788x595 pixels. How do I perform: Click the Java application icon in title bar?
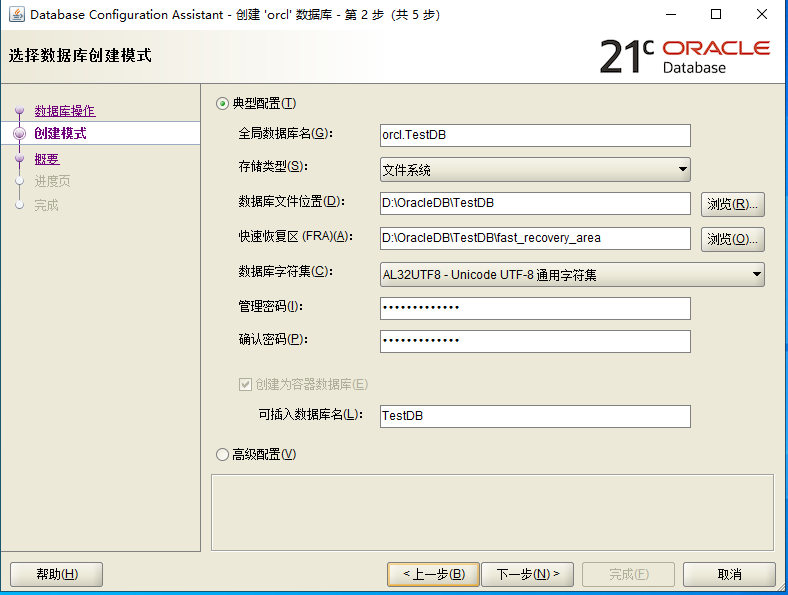(x=17, y=15)
